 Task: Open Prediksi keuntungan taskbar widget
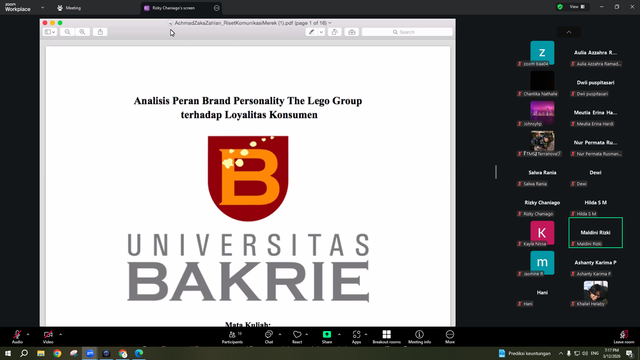coord(525,353)
